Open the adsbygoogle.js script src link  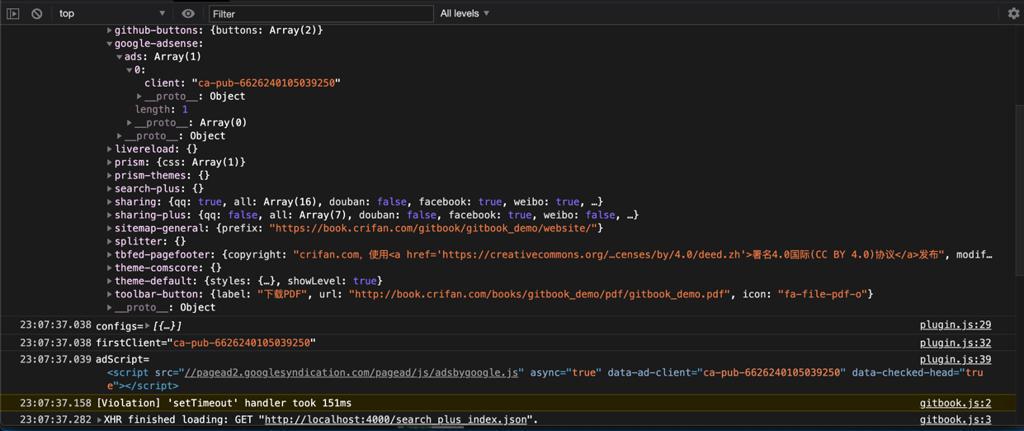[351, 373]
